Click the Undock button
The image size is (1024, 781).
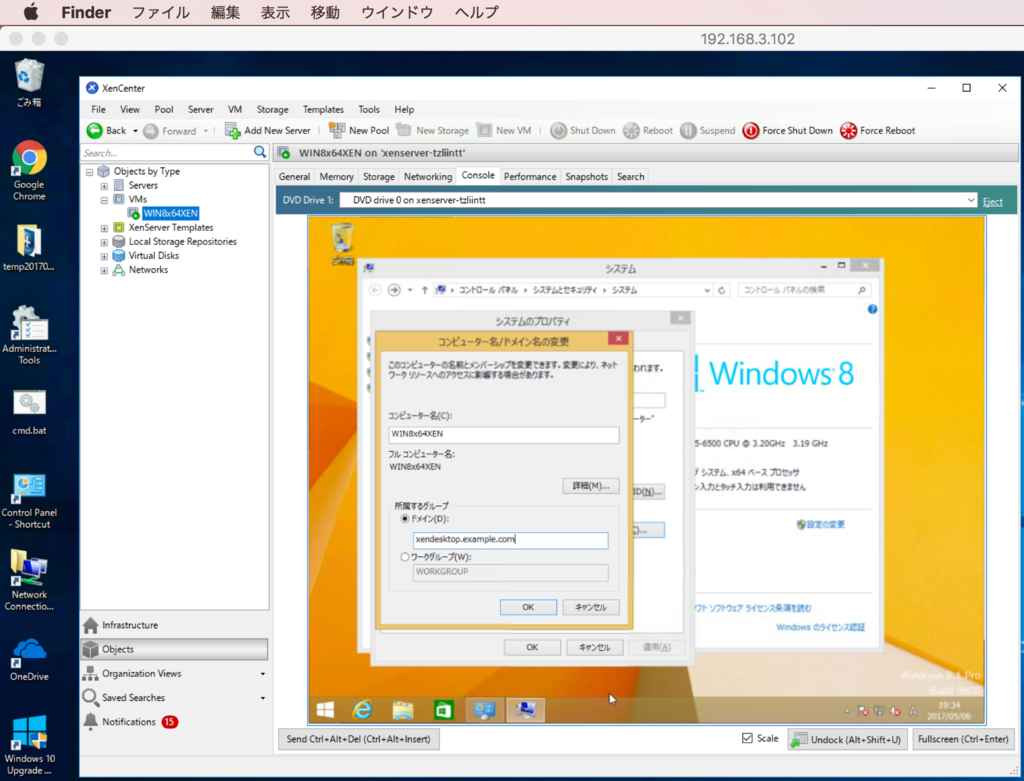[x=847, y=739]
